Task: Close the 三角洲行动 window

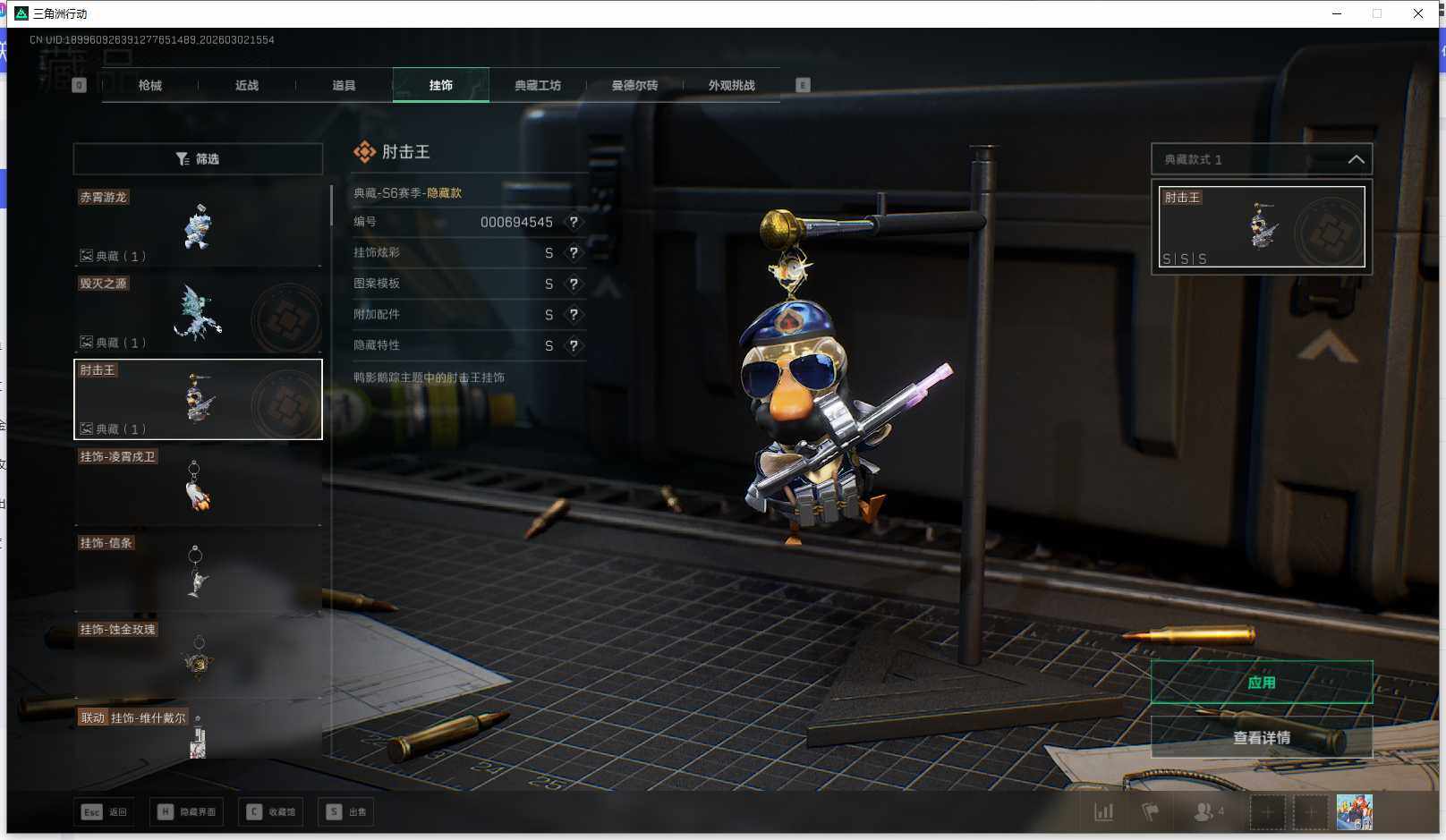Action: (1418, 13)
